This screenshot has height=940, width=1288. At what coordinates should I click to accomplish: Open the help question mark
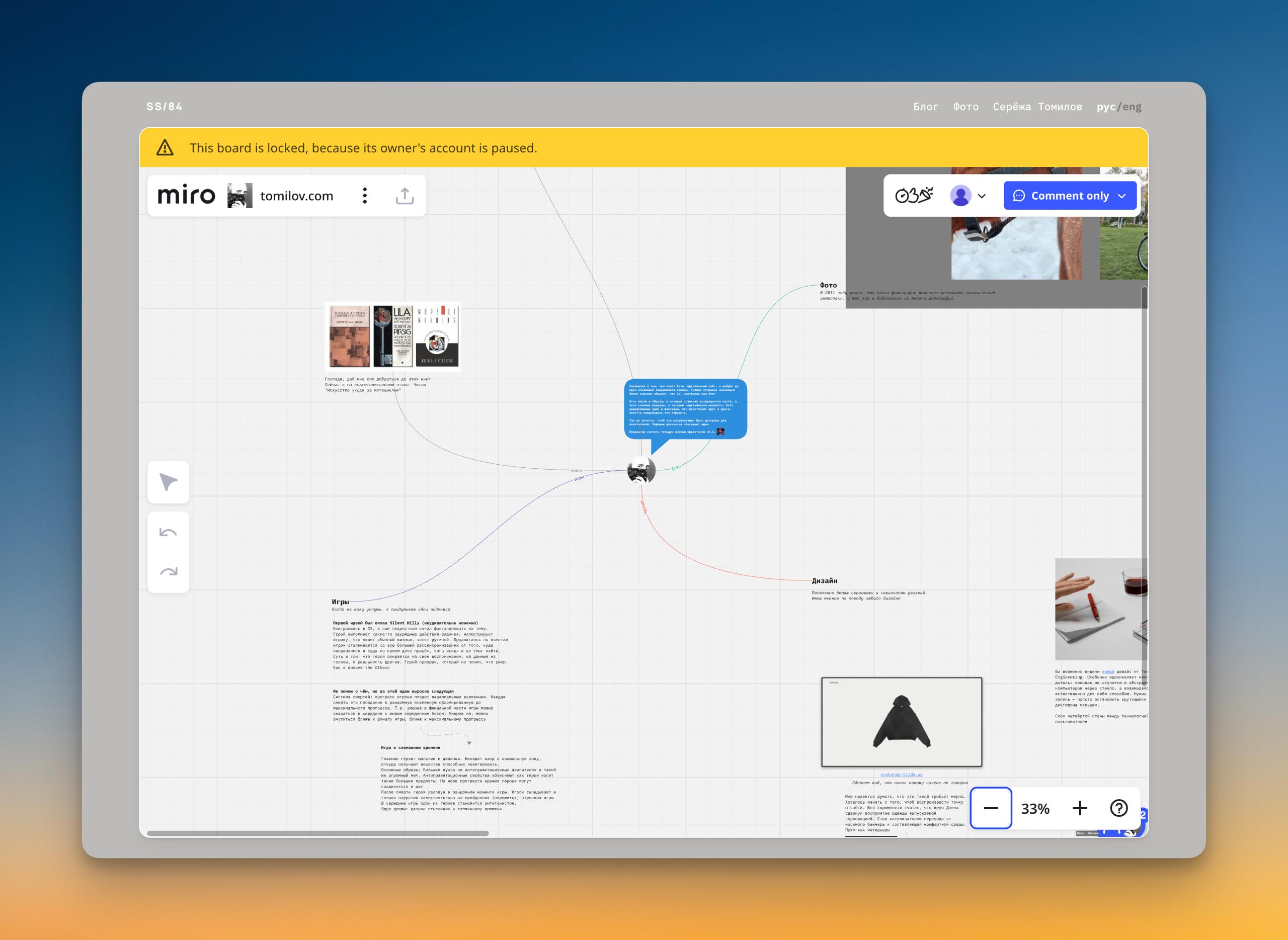[1119, 808]
